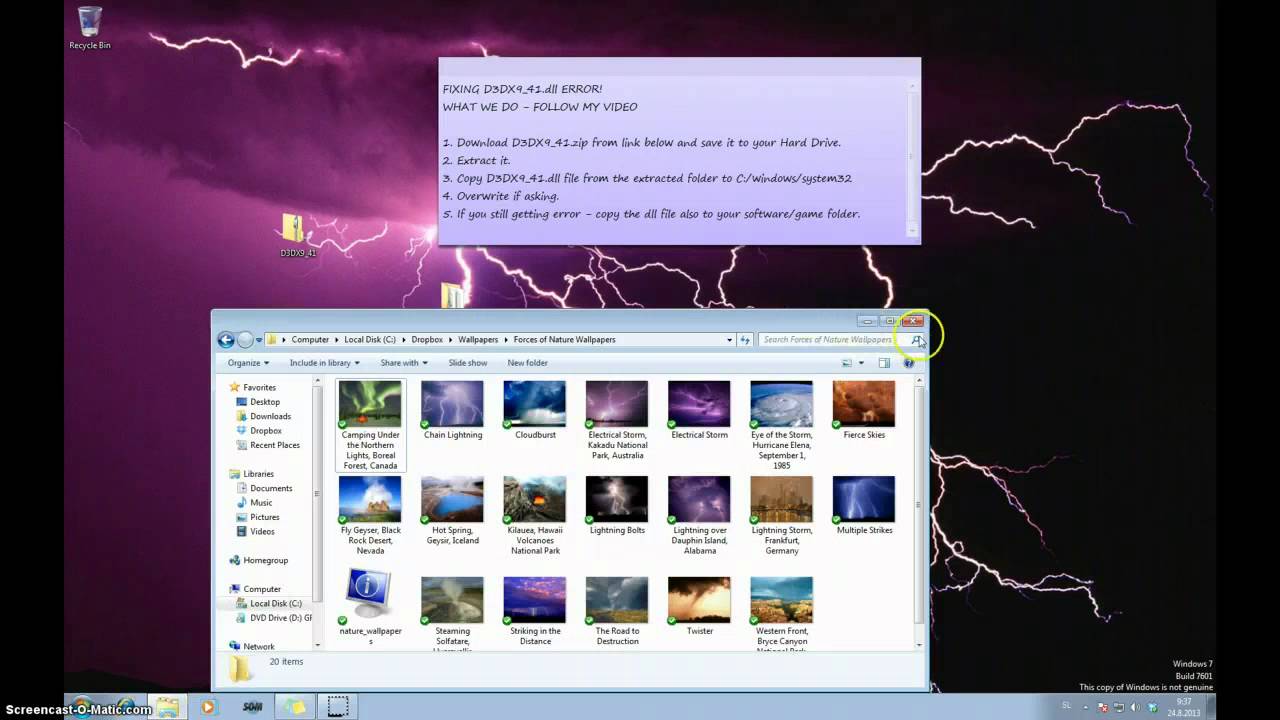Select Kilauea, Hawaii Volcanoes National Park
This screenshot has height=720, width=1280.
535,515
